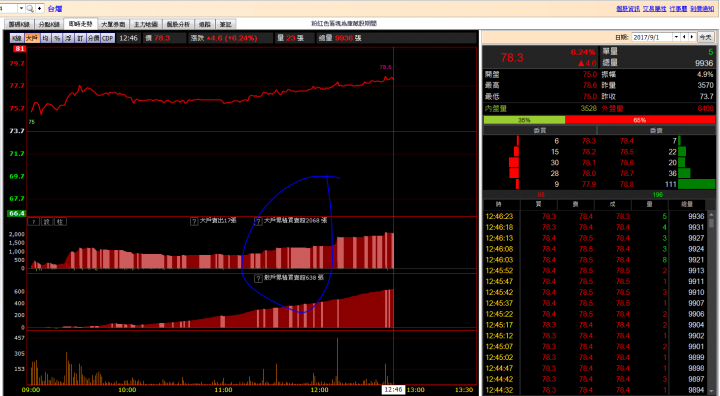720x396 pixels.
Task: Click the 外盤量 label
Action: point(612,108)
